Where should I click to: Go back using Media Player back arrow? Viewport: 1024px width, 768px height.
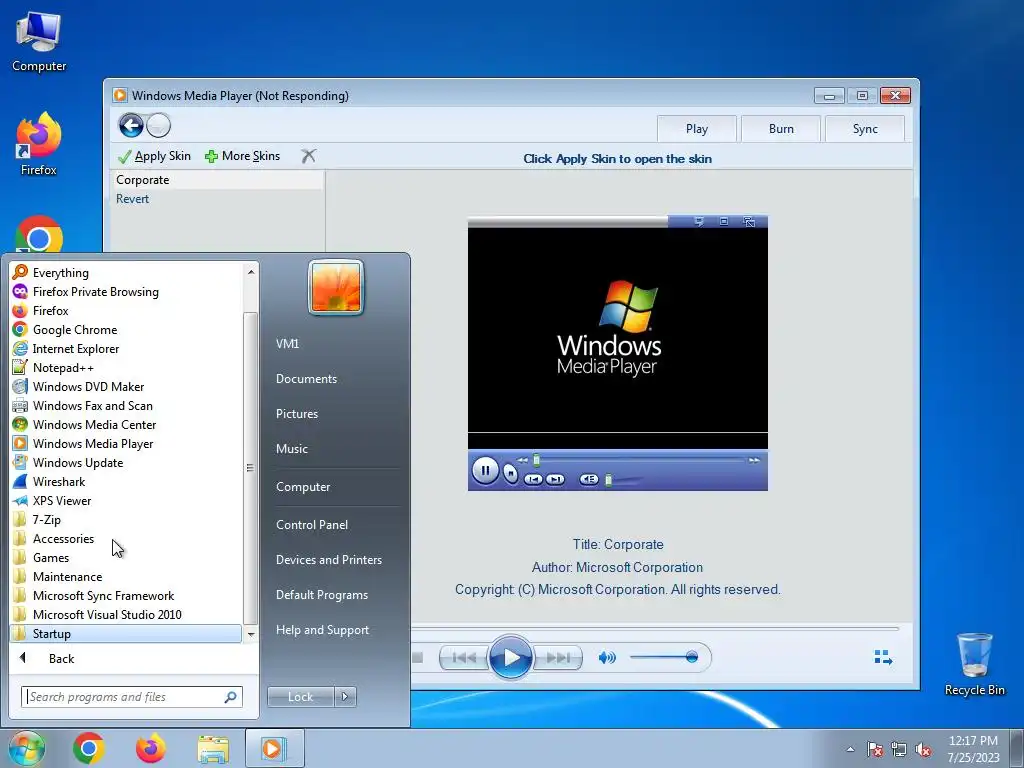(x=131, y=125)
